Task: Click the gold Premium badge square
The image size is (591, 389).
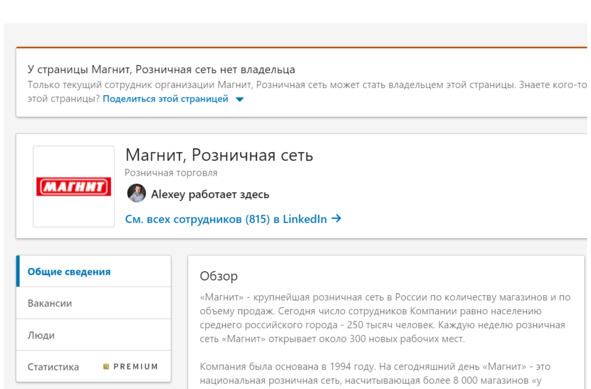Action: [106, 366]
